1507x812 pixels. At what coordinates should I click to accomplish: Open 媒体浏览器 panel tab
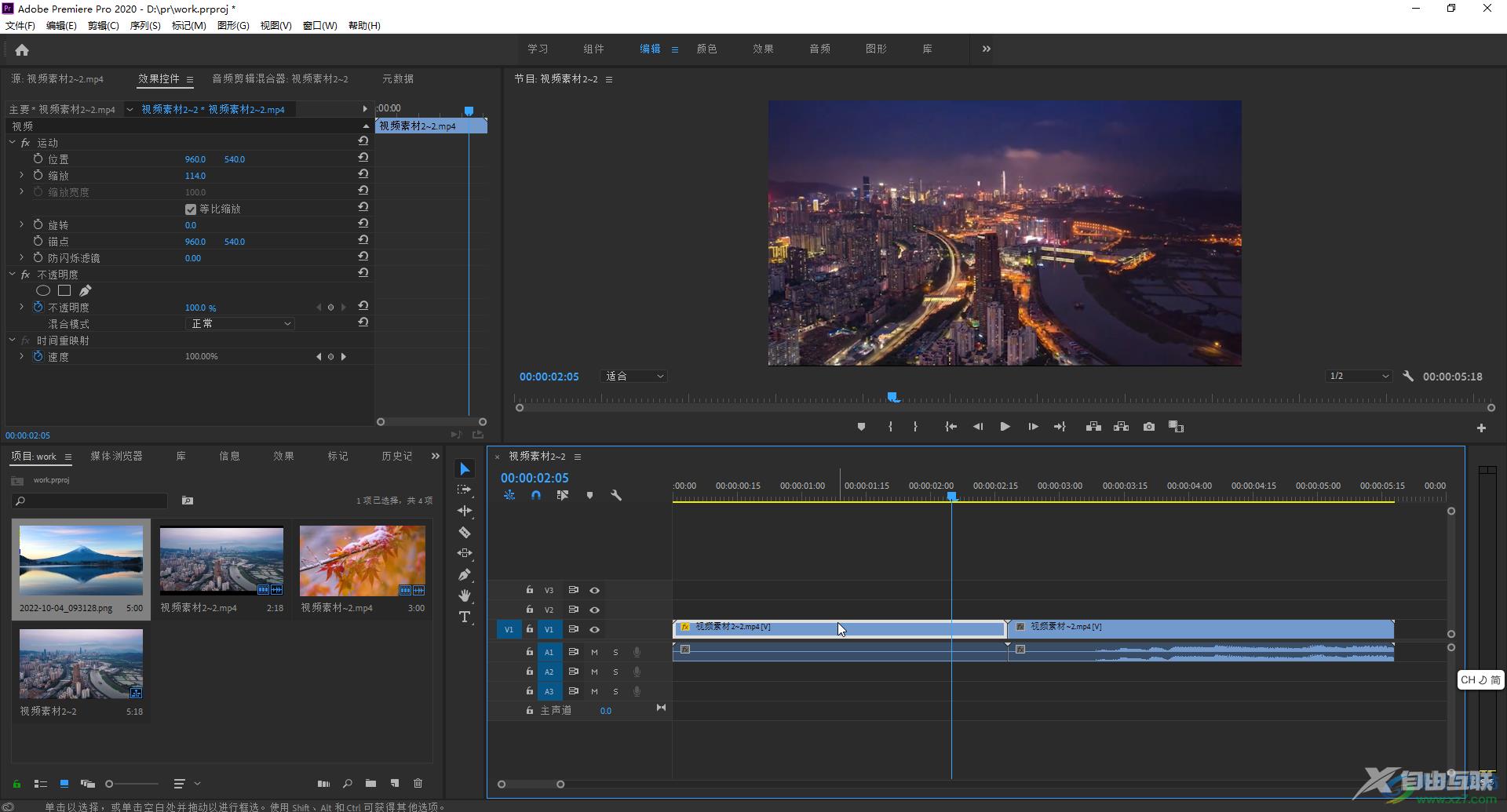coord(116,456)
